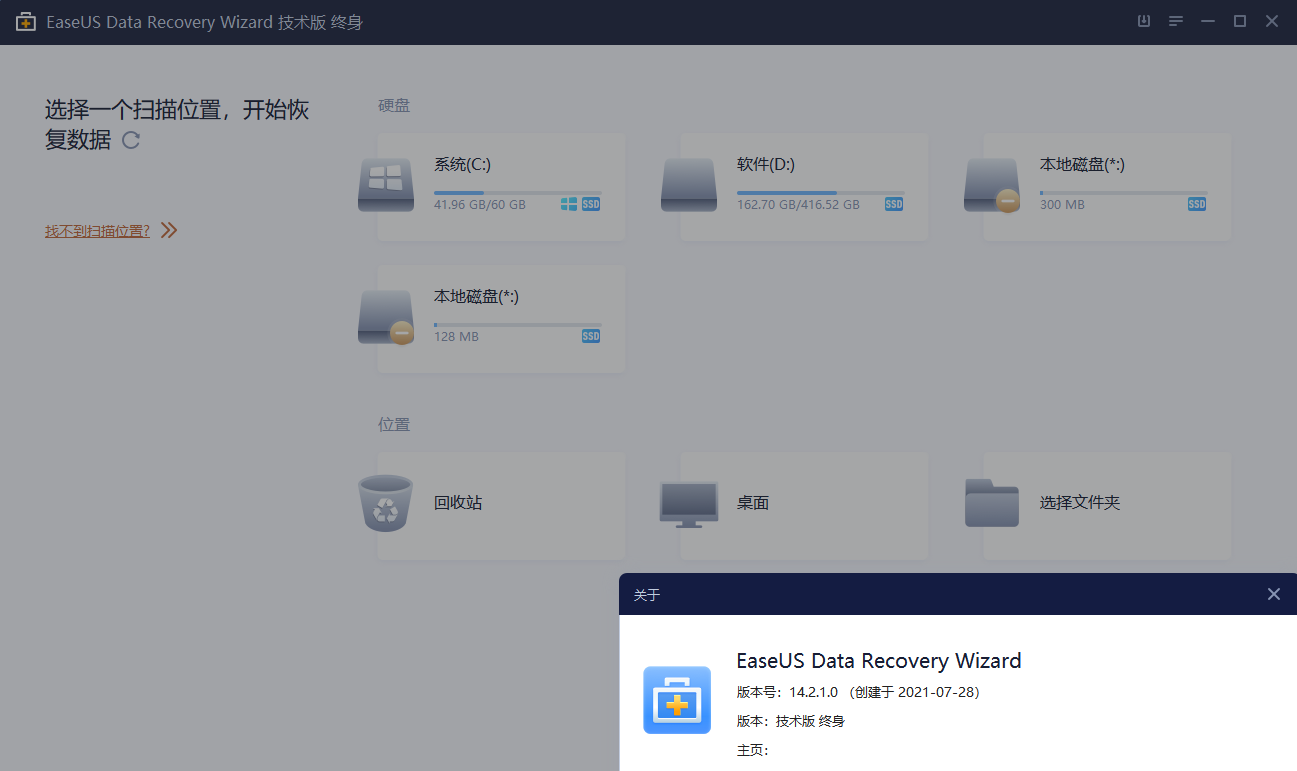Click the SSD badge on the 128 MB disk
Image resolution: width=1297 pixels, height=771 pixels.
pos(591,336)
